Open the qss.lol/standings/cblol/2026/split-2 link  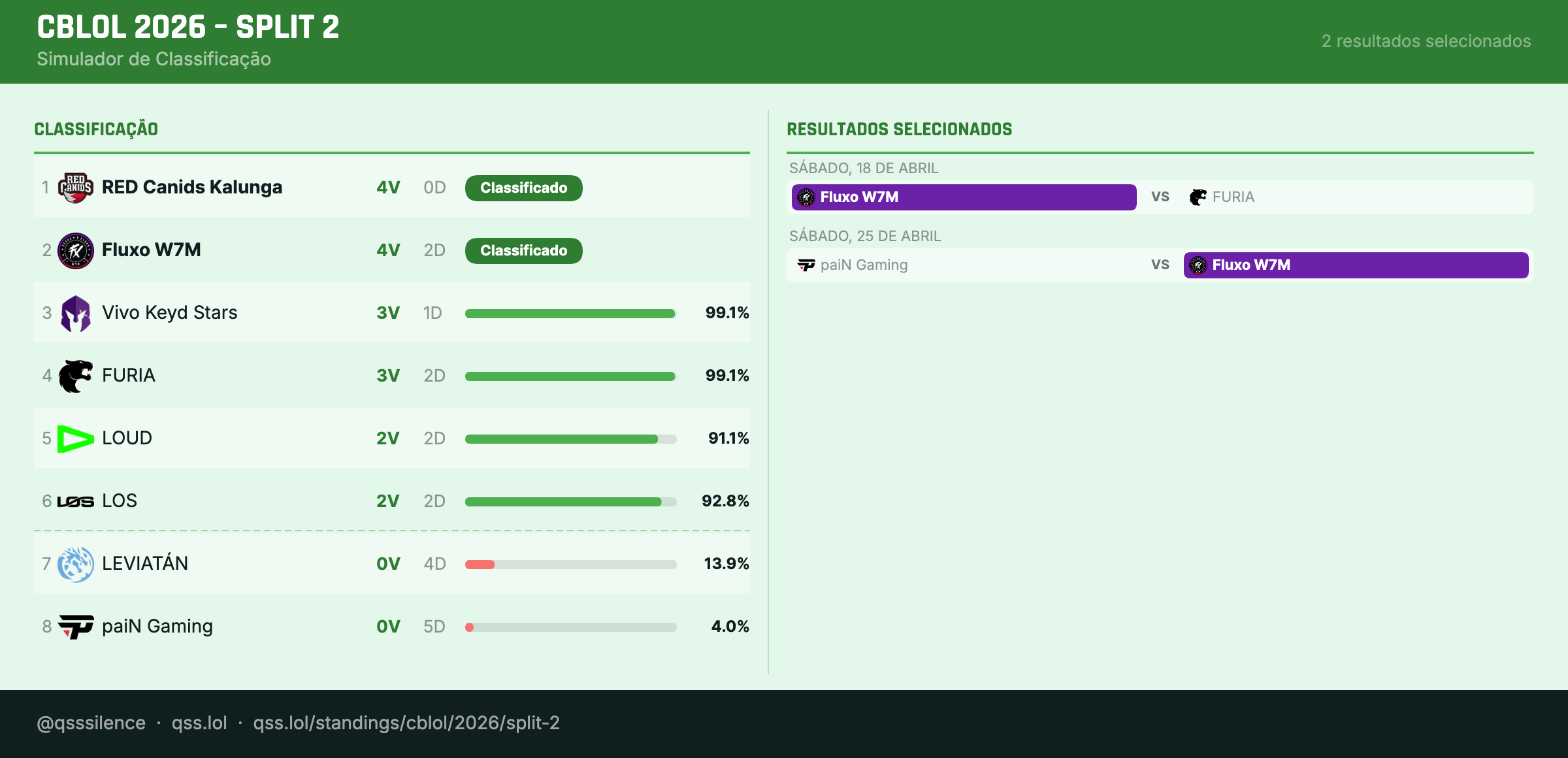click(x=406, y=723)
